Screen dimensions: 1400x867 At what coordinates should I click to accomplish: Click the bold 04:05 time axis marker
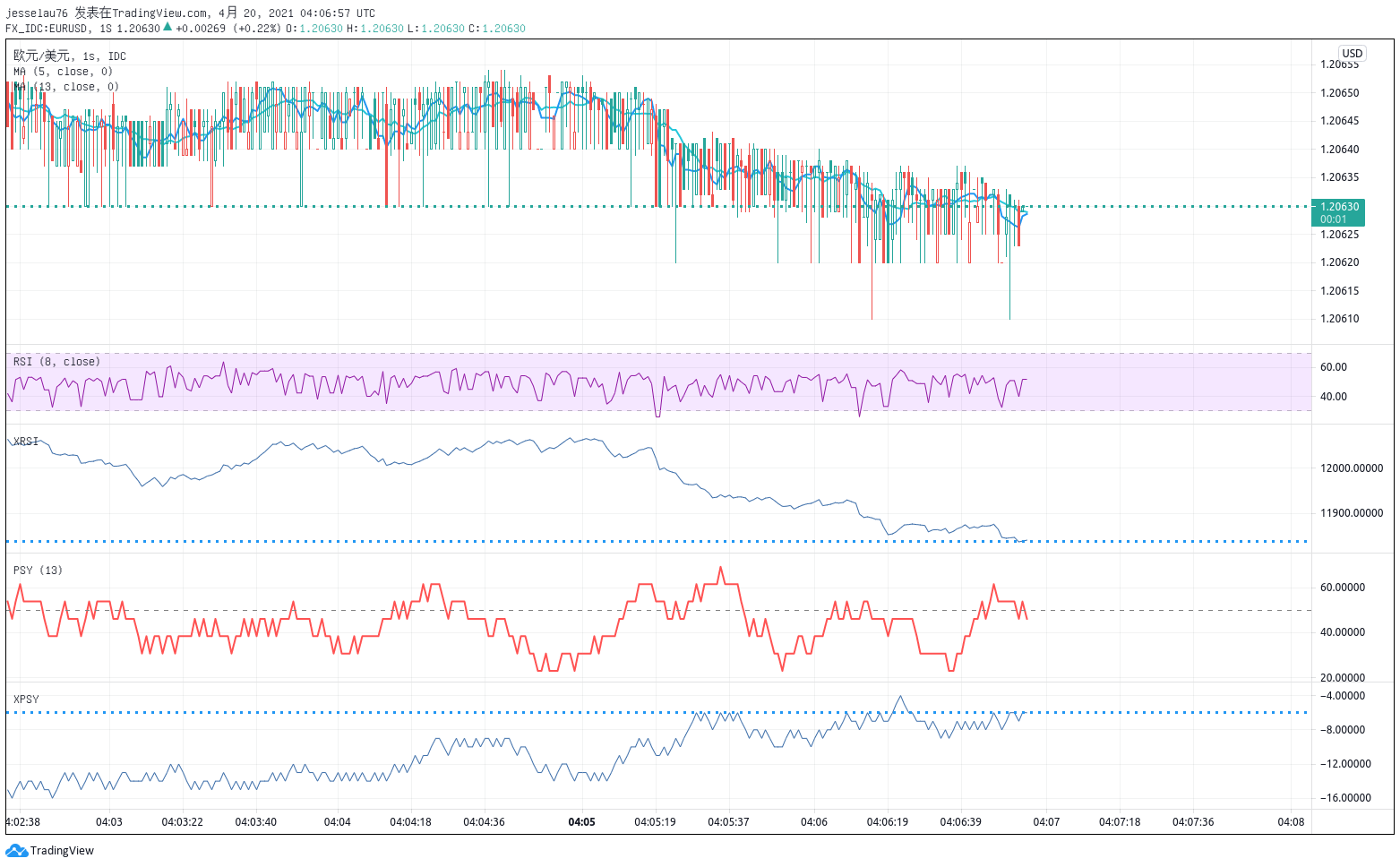pyautogui.click(x=582, y=822)
